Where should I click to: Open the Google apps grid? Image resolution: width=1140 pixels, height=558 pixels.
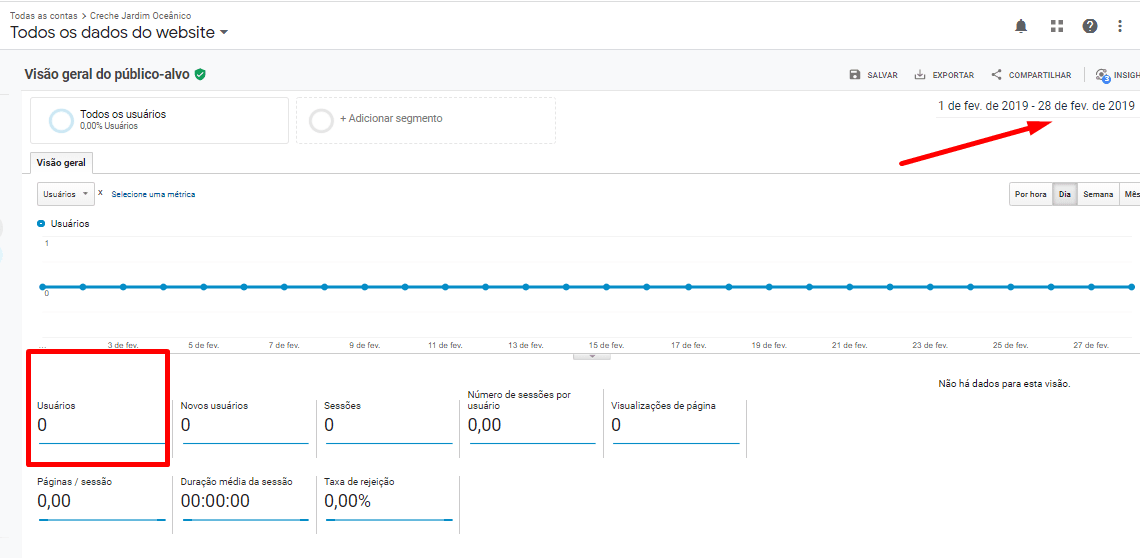click(1057, 26)
